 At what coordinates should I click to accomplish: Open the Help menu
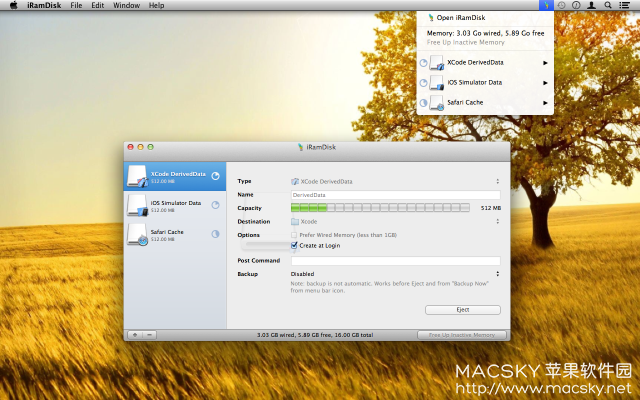[x=156, y=5]
